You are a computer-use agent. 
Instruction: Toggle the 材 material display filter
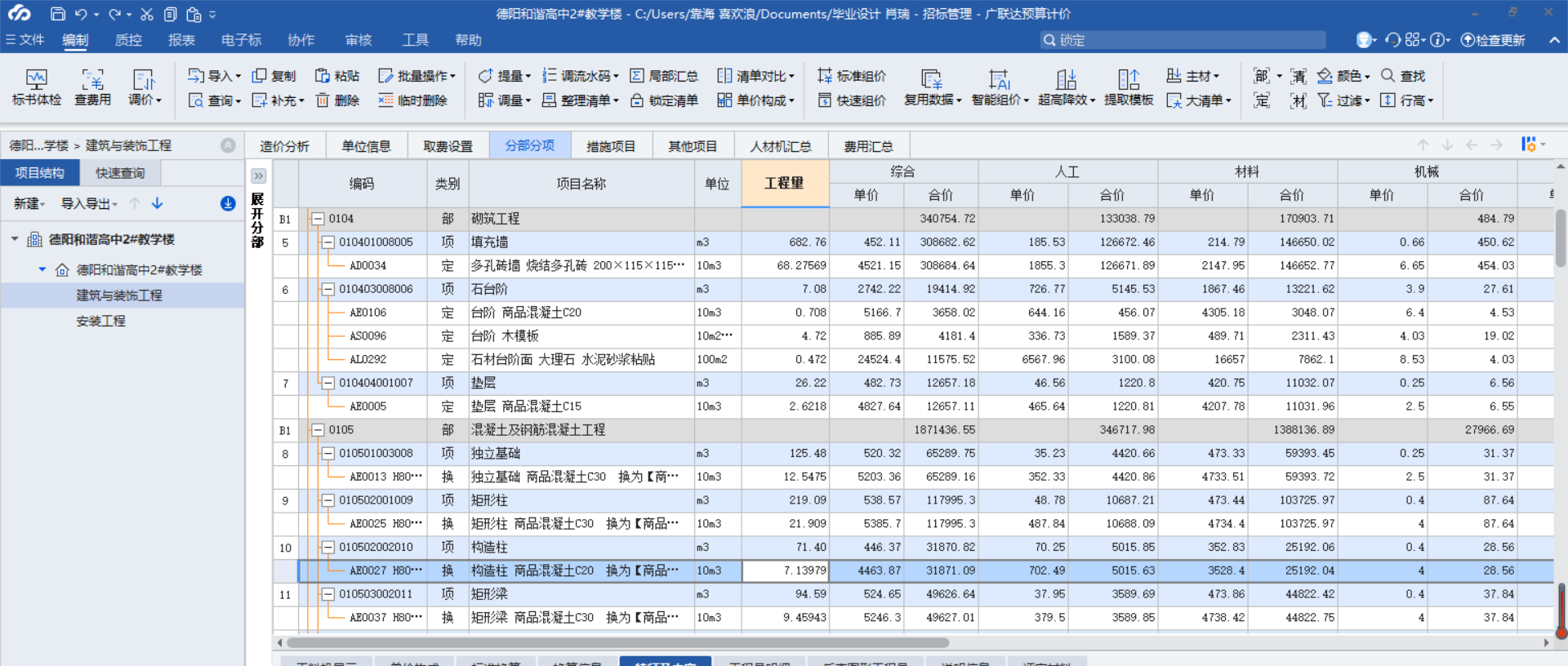(x=1298, y=100)
